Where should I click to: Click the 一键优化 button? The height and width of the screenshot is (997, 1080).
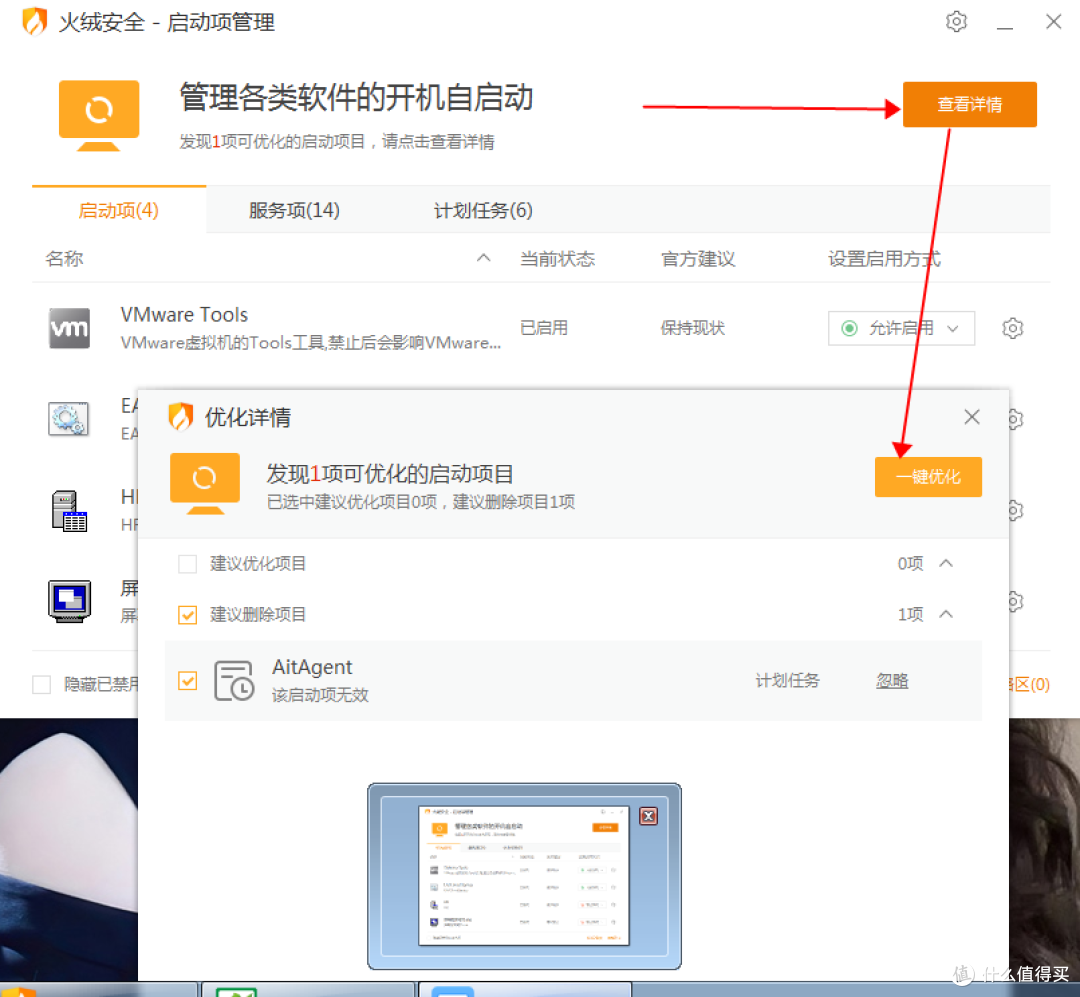point(928,477)
